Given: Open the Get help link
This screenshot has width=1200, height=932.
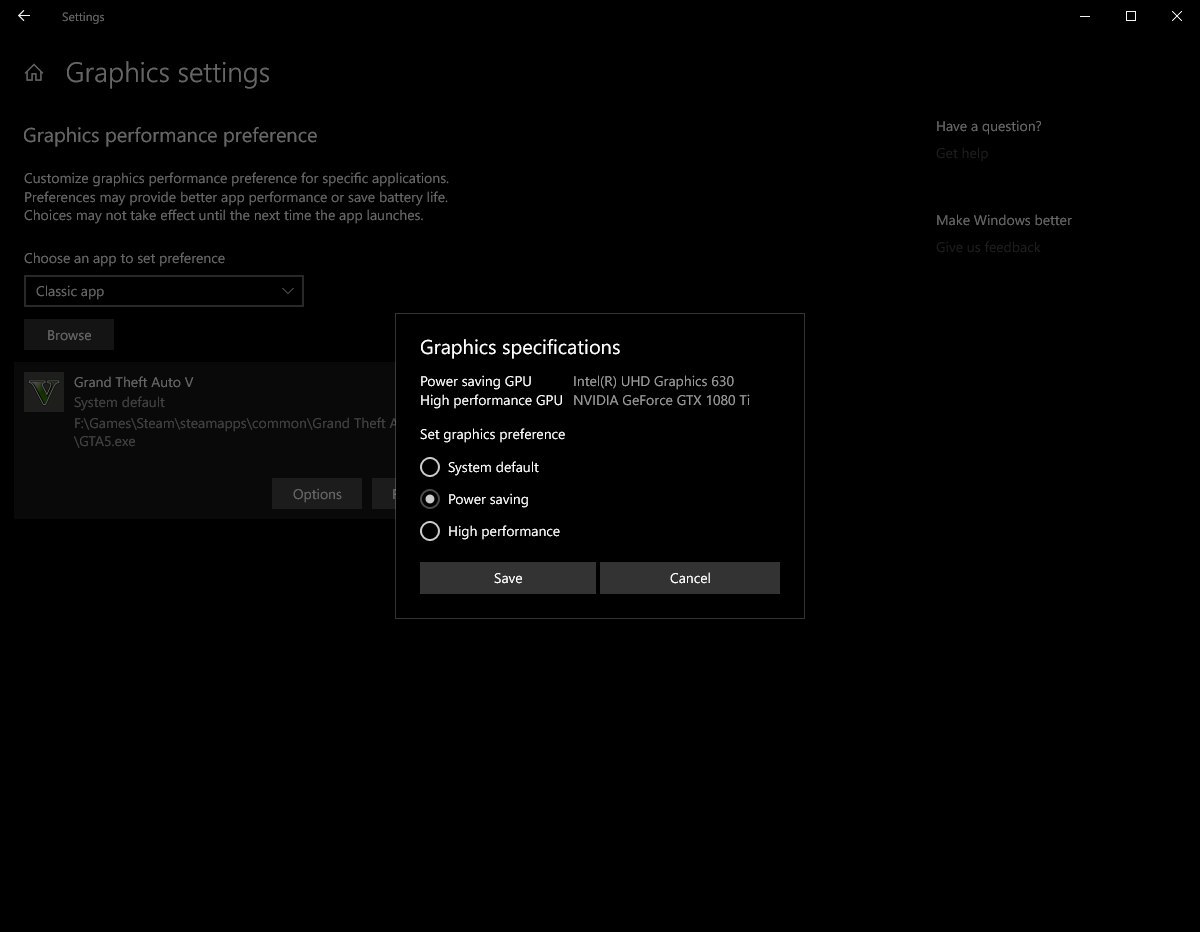Looking at the screenshot, I should [962, 153].
